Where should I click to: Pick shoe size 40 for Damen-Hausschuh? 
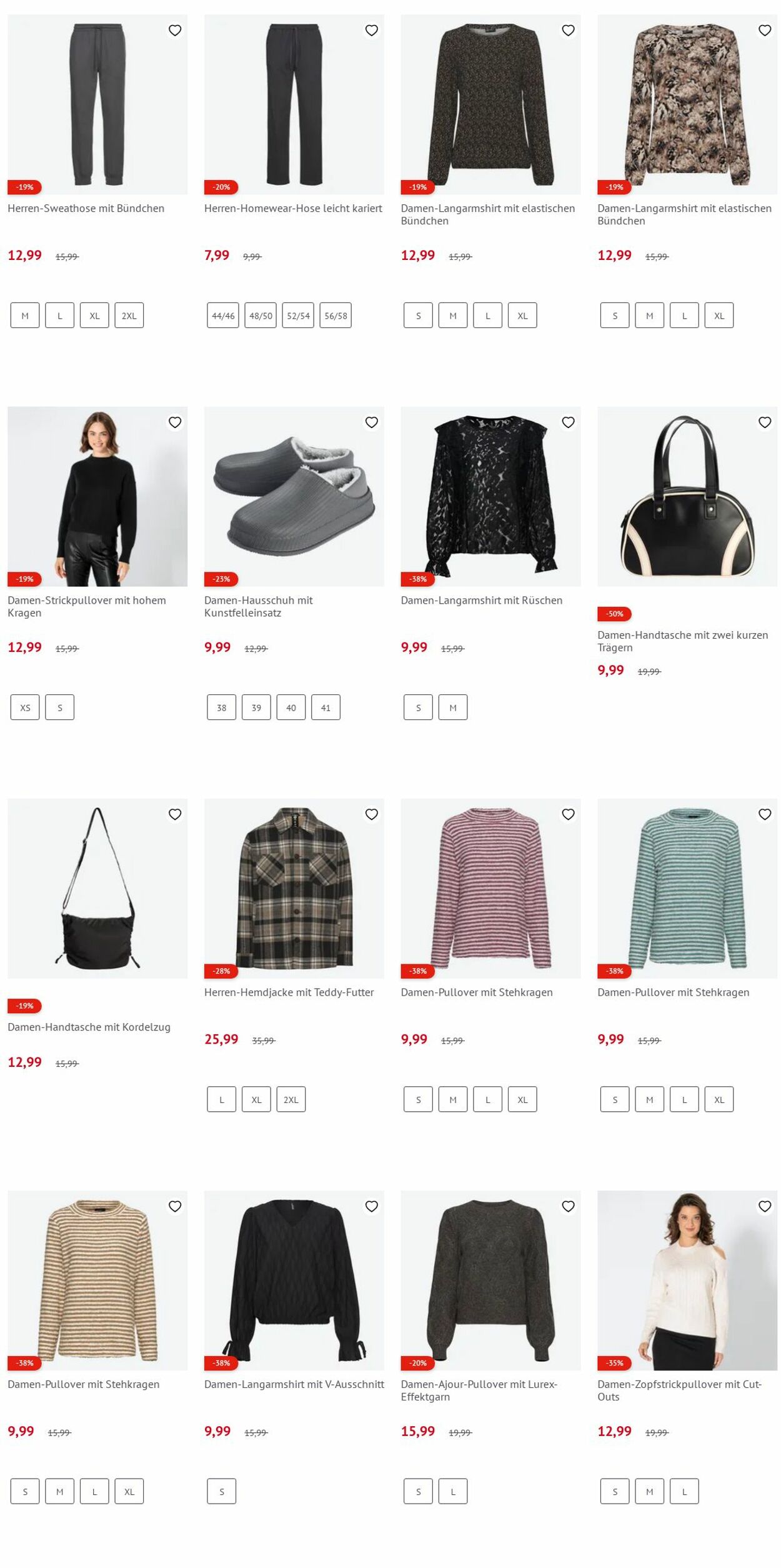pyautogui.click(x=291, y=707)
